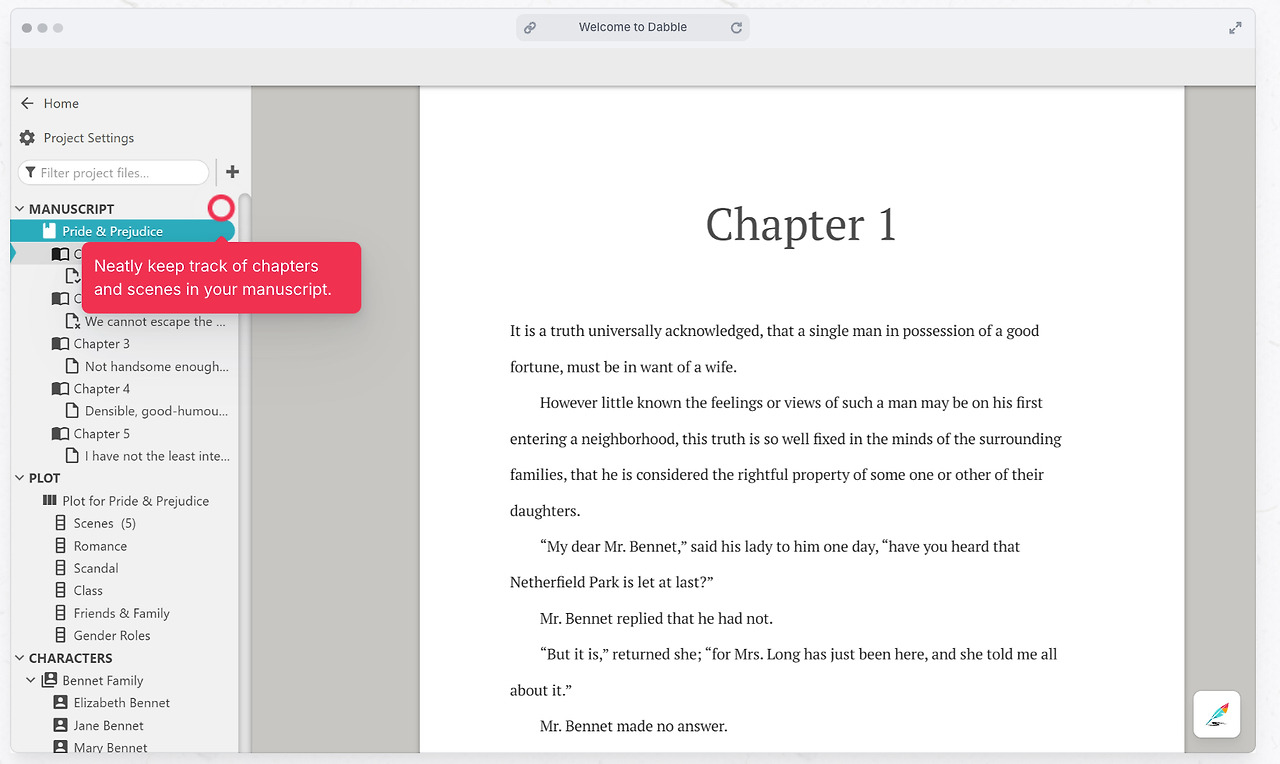Click the 'Netherfield Park is let at last?' line

tap(611, 583)
